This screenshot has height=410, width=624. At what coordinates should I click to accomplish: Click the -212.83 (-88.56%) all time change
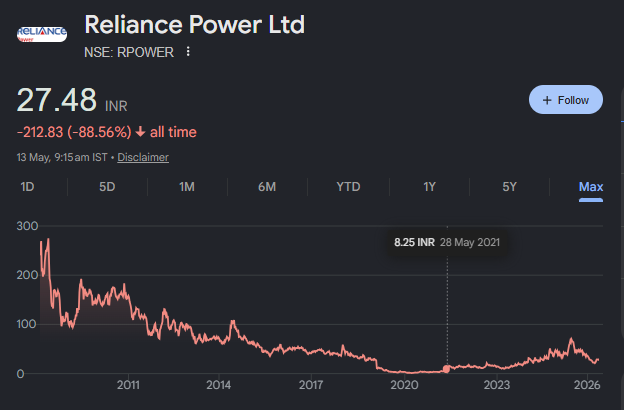tap(107, 132)
